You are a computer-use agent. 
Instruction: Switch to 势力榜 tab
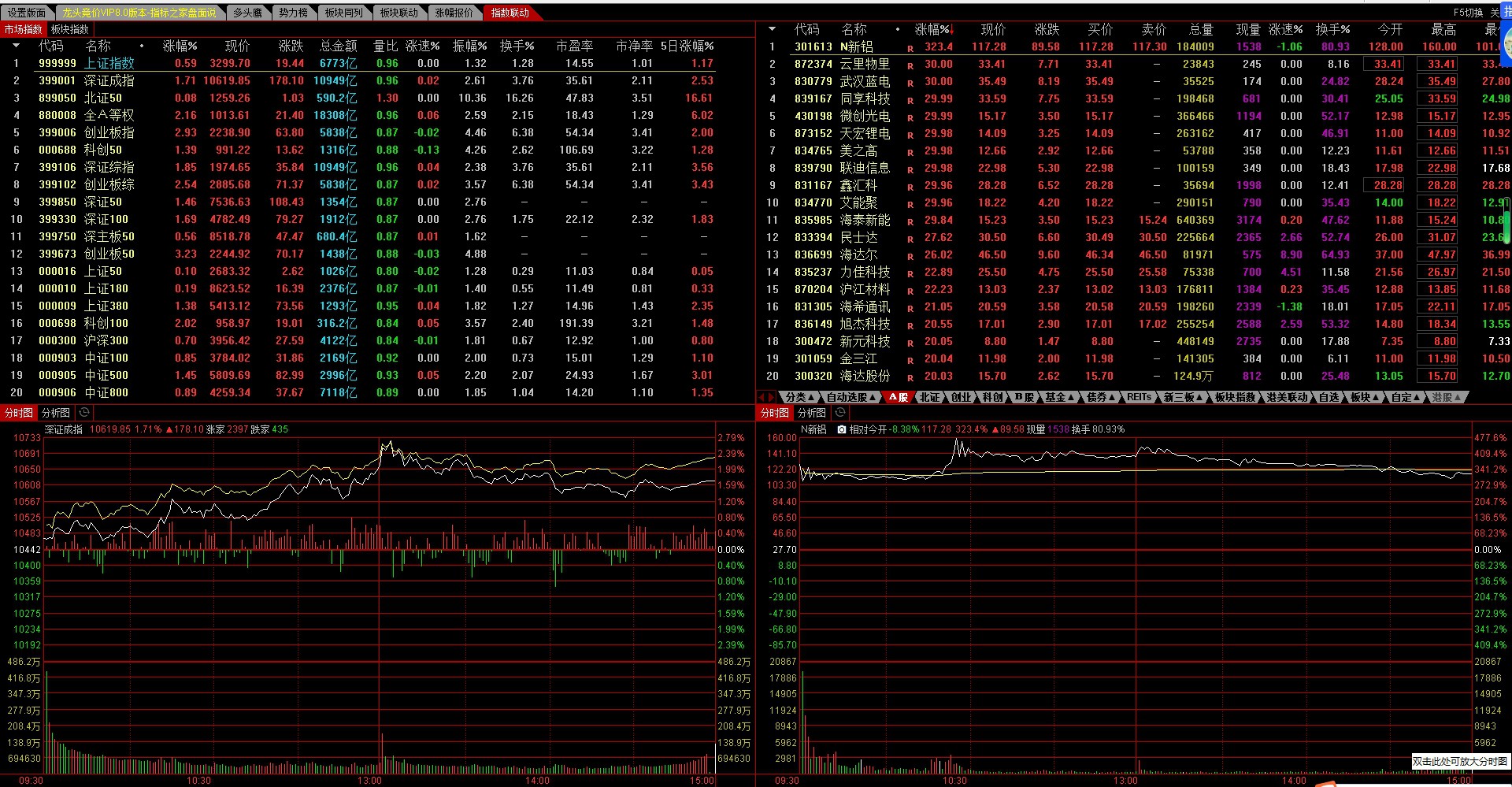[x=293, y=13]
